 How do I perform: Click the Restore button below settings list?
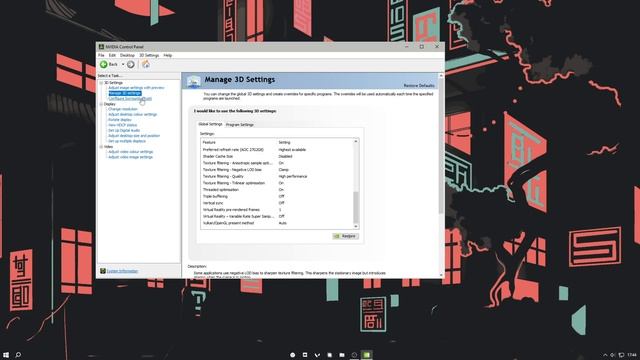345,236
